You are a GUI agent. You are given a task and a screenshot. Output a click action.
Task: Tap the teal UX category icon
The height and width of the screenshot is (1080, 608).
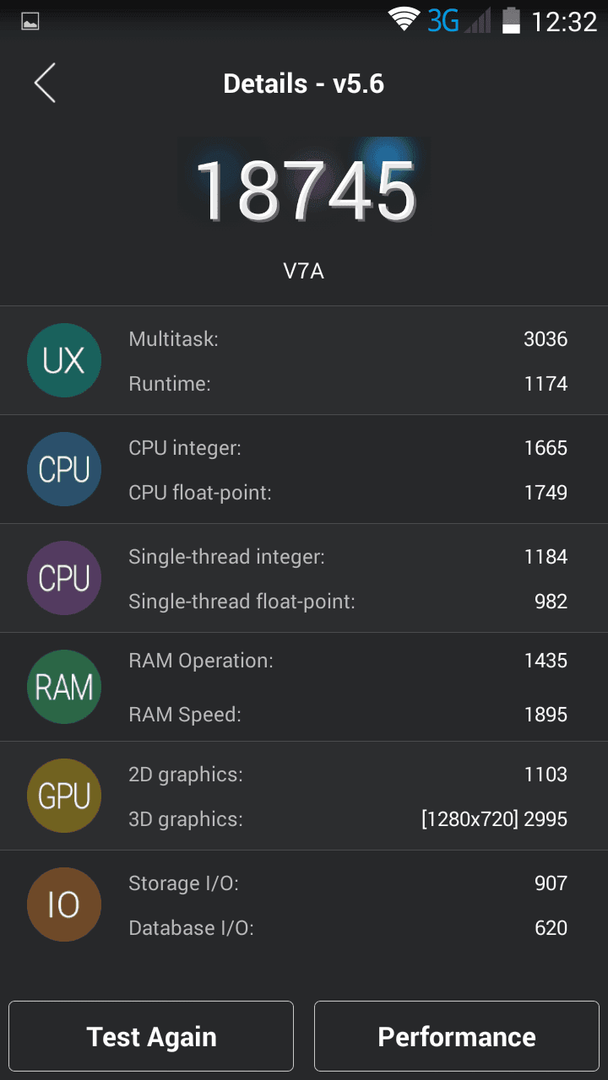(x=64, y=360)
